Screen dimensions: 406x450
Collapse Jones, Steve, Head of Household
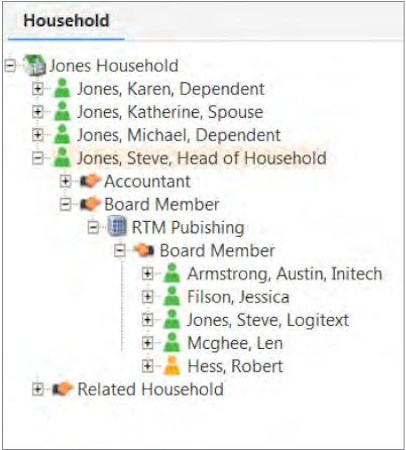pyautogui.click(x=38, y=158)
